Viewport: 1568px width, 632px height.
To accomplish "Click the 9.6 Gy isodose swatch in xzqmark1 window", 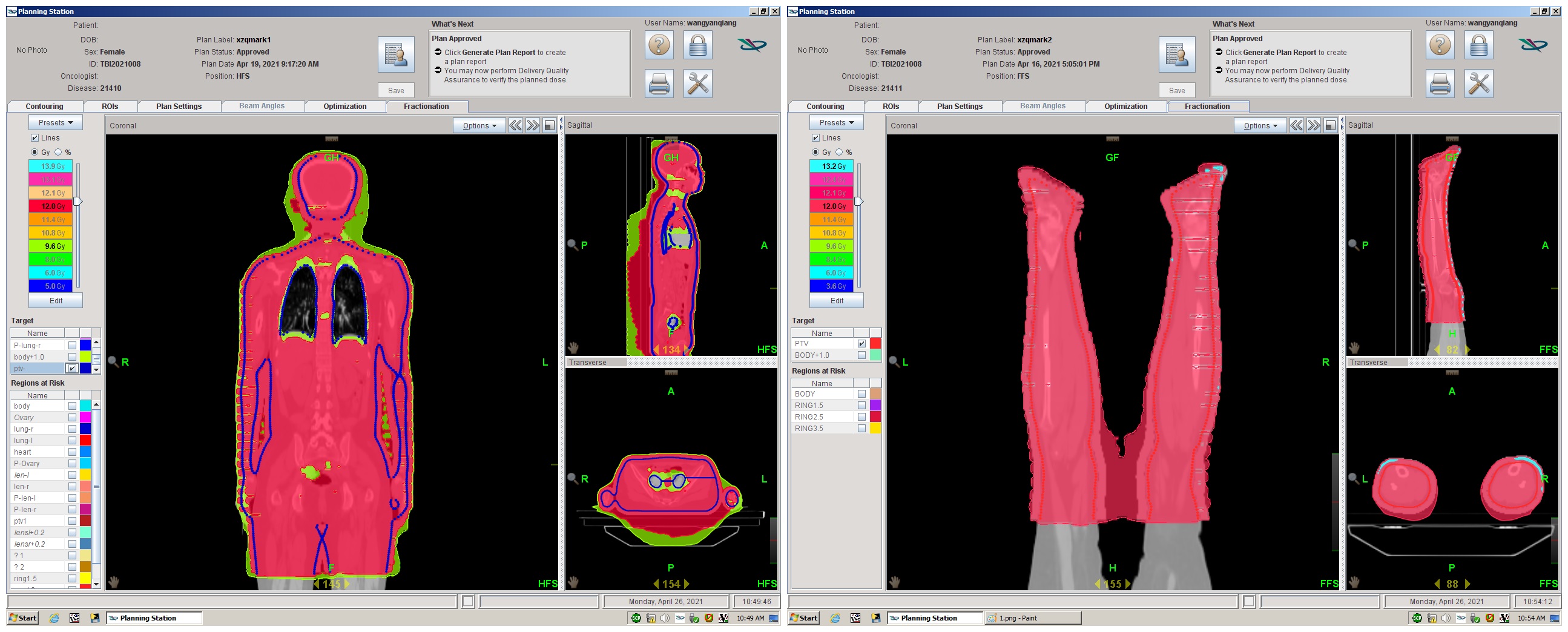I will pos(50,246).
